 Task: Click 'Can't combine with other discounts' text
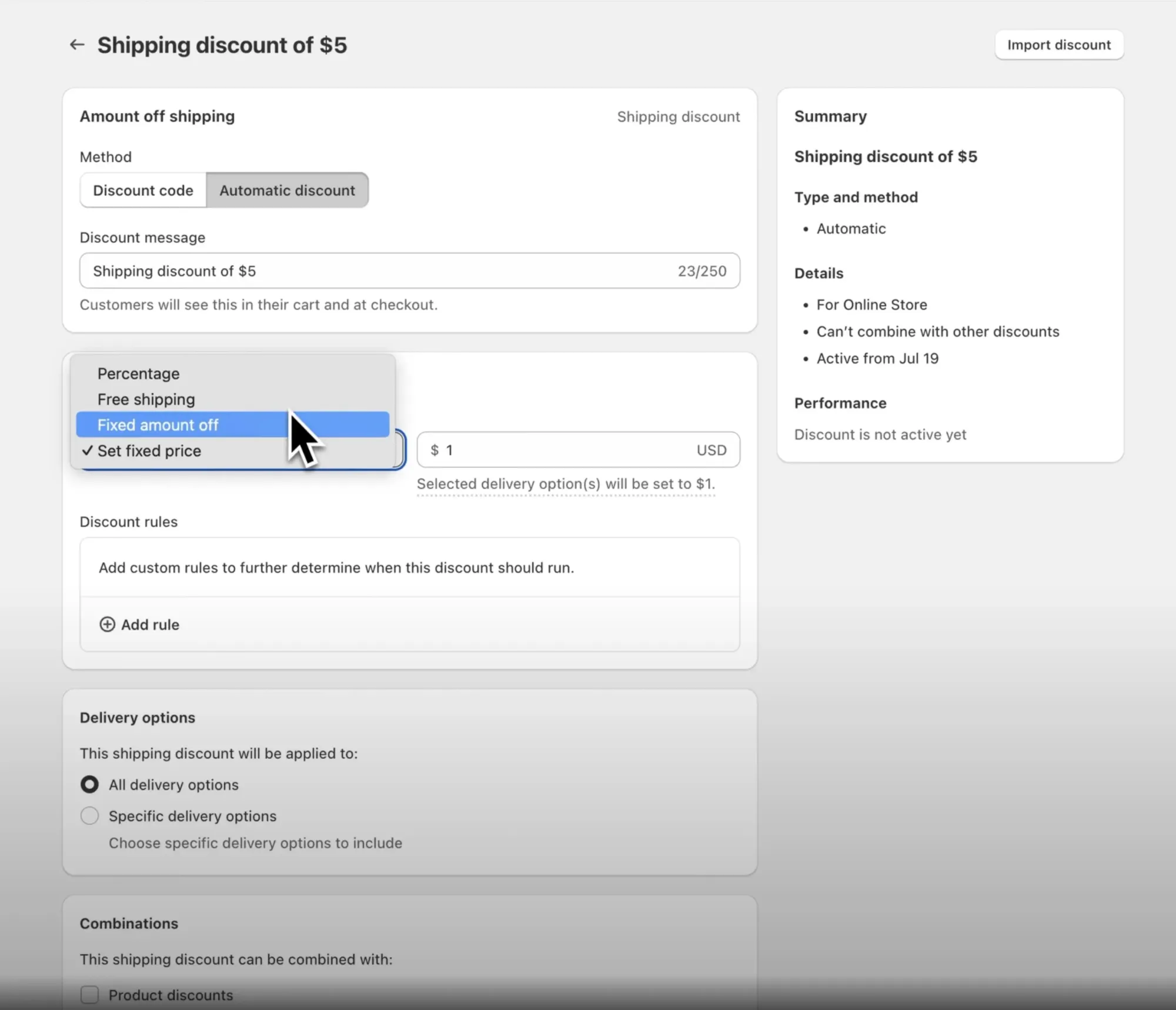tap(938, 332)
